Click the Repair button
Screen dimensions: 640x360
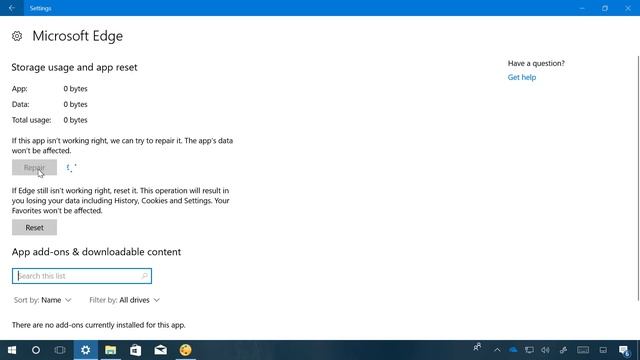click(x=34, y=167)
